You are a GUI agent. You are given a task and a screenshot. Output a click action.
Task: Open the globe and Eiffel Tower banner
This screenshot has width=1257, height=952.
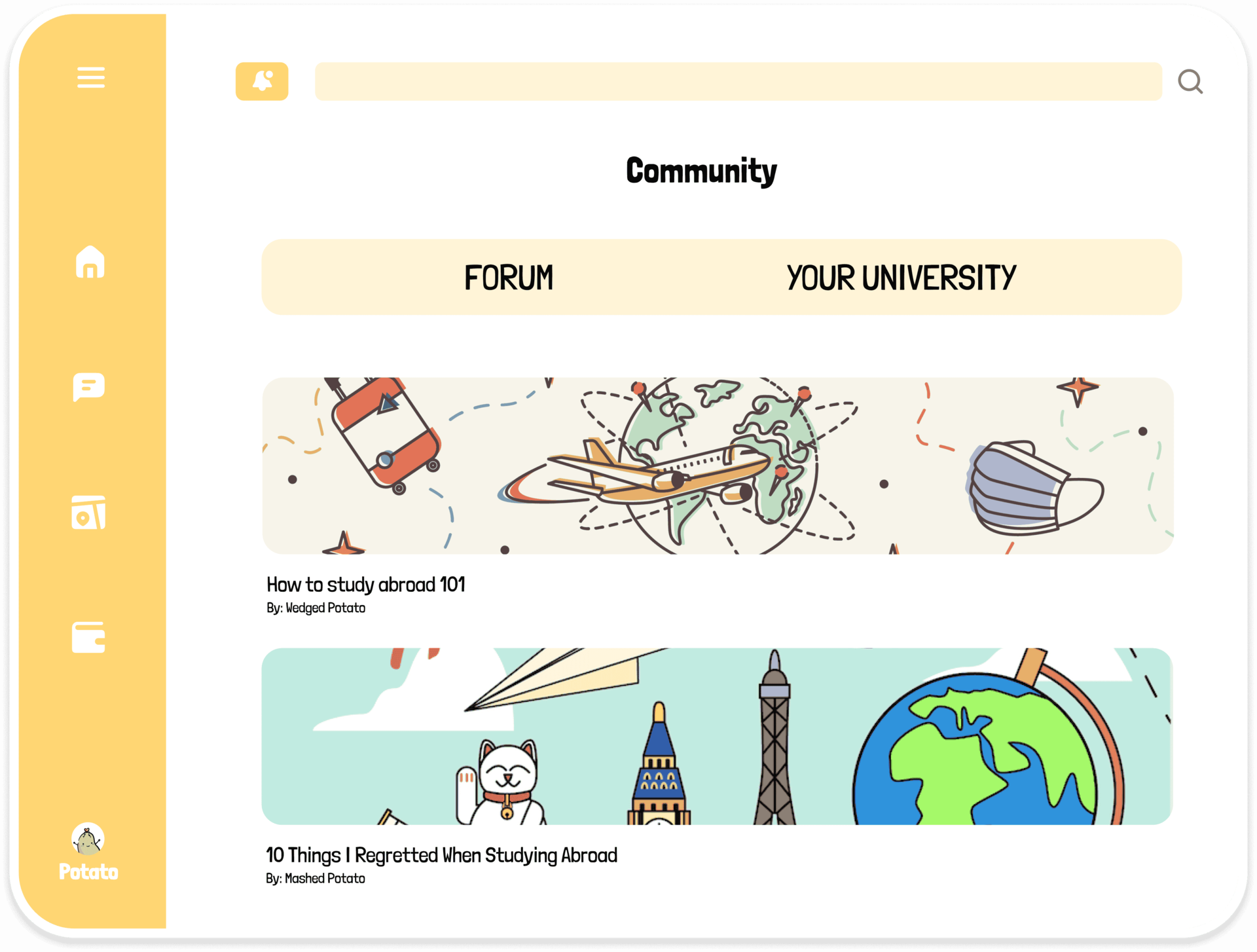click(717, 736)
